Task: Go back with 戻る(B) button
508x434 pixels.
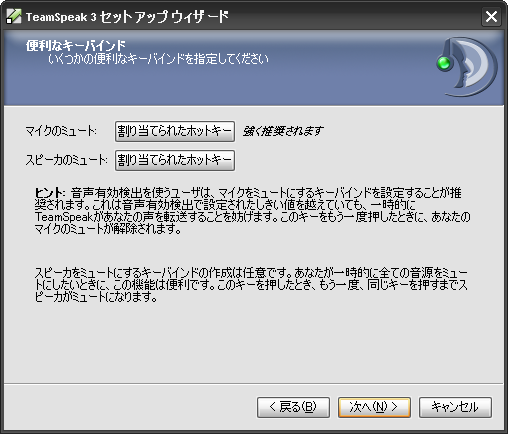Action: (x=293, y=407)
